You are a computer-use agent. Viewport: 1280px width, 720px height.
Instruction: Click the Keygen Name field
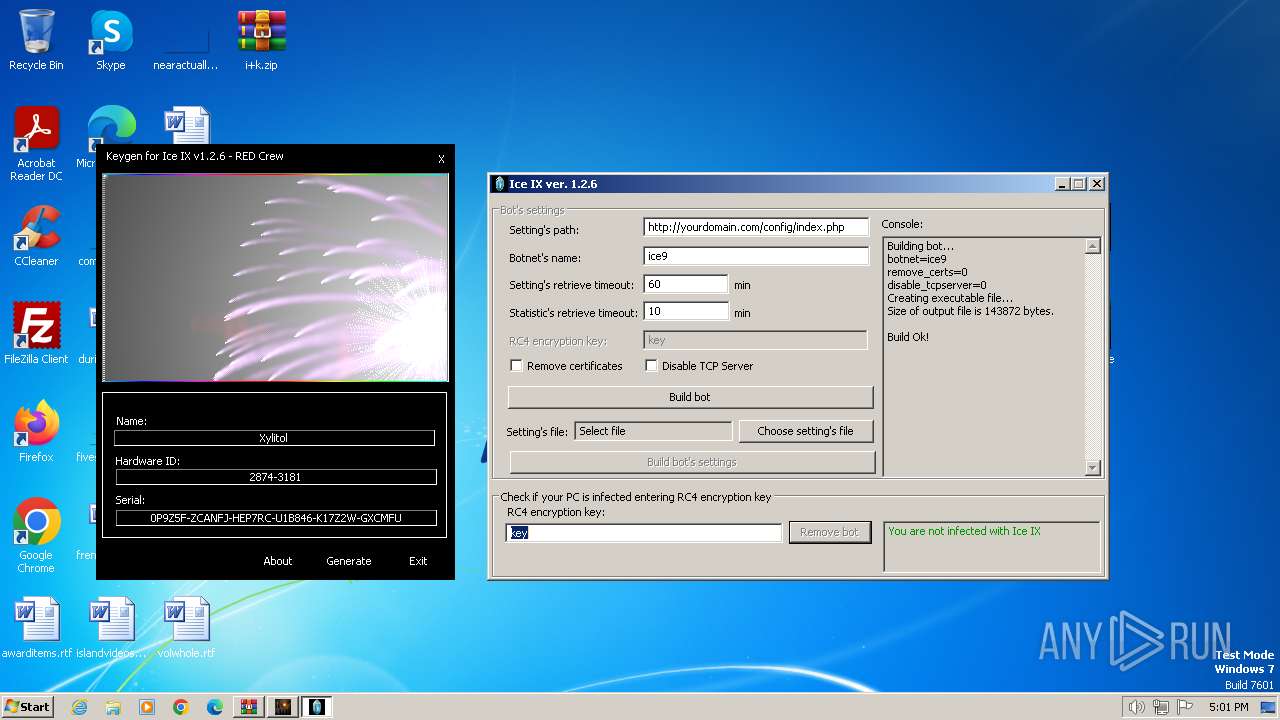274,438
